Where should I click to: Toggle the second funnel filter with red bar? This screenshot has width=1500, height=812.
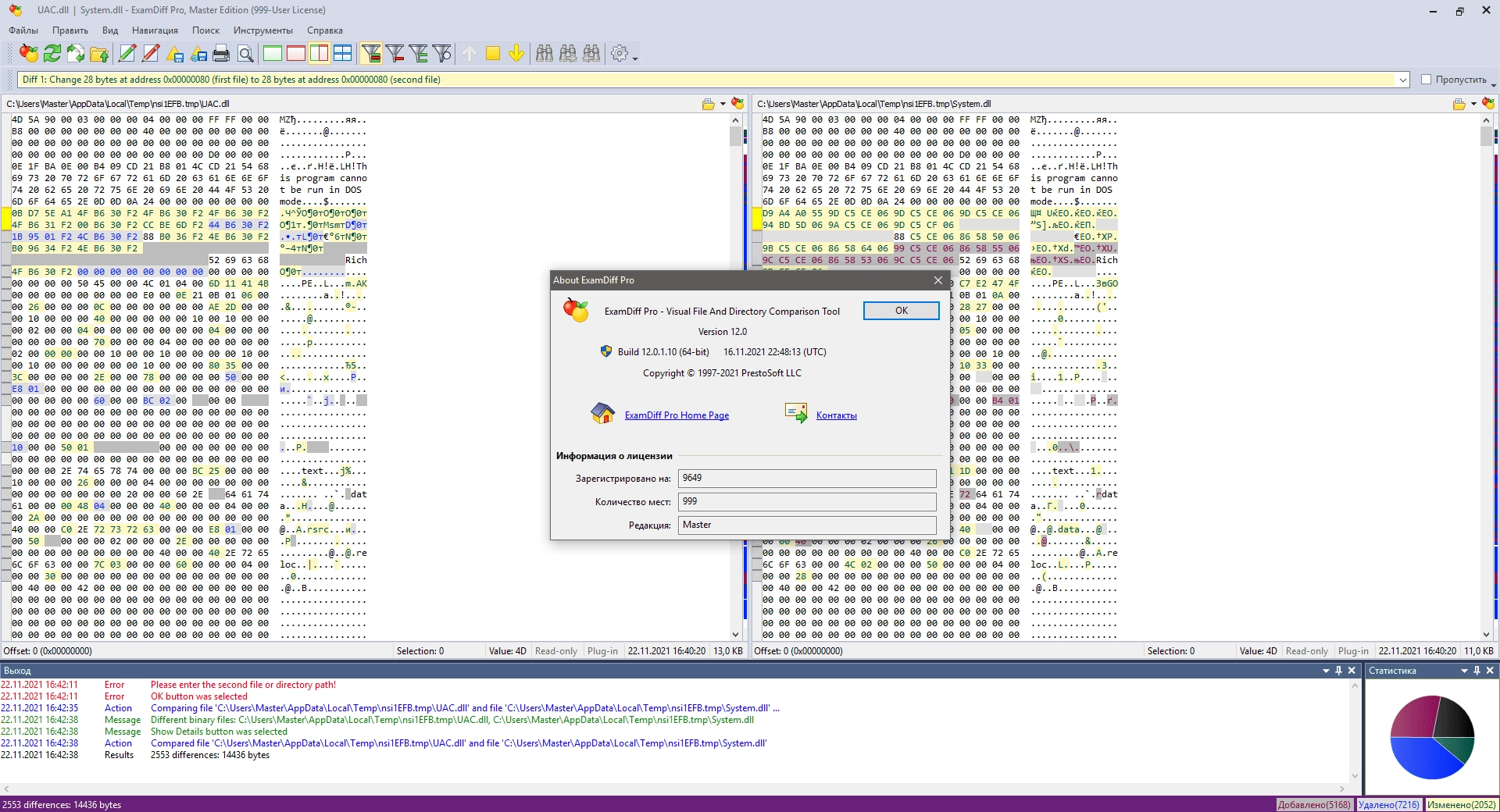pos(395,53)
